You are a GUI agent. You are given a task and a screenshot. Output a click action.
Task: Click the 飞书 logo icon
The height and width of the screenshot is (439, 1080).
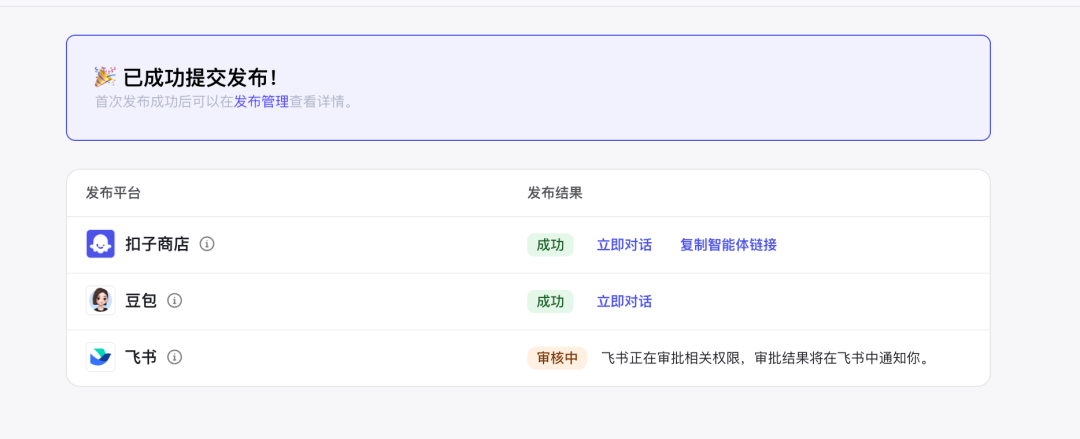pos(101,357)
